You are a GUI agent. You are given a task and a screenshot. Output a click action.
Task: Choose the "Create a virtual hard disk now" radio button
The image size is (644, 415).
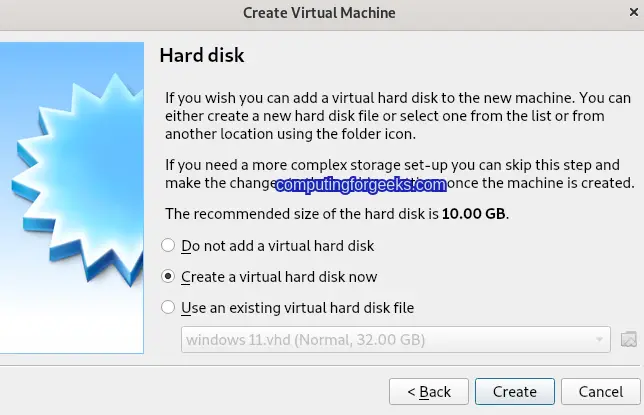[168, 276]
